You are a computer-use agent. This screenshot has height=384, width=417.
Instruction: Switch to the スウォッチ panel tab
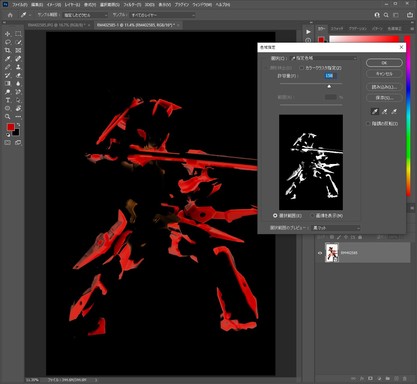point(337,29)
